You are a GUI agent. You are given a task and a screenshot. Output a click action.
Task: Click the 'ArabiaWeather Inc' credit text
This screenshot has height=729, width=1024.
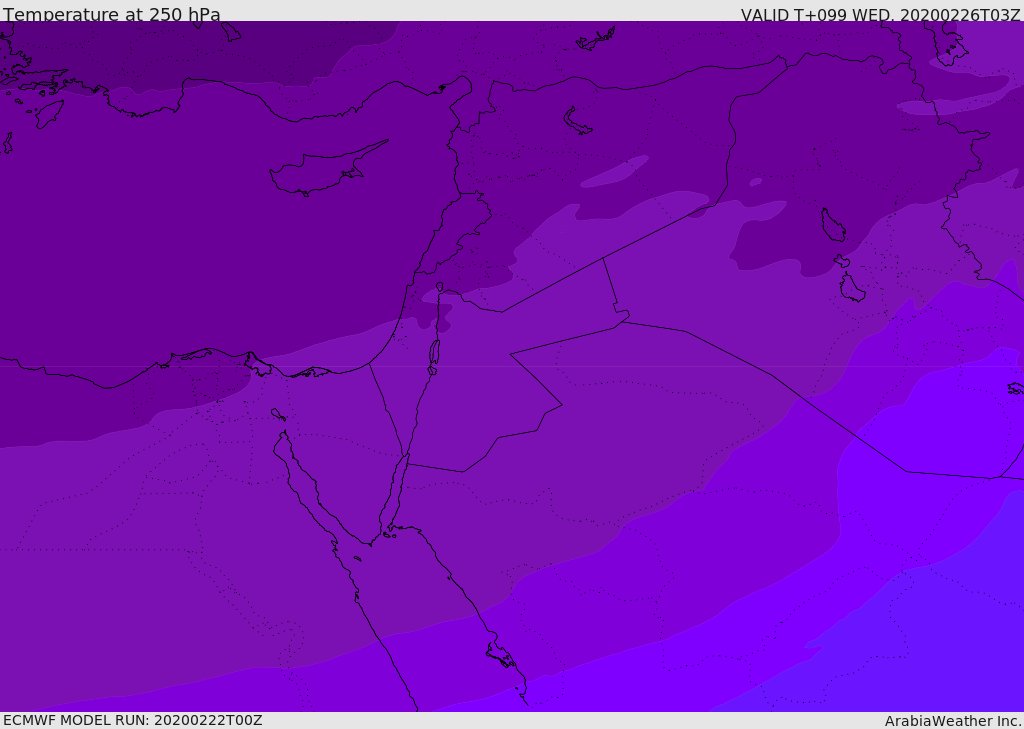pos(952,721)
